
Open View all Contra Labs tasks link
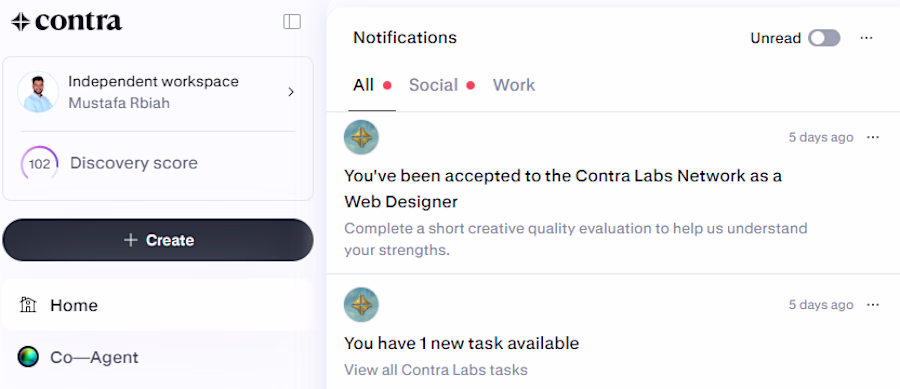[436, 370]
